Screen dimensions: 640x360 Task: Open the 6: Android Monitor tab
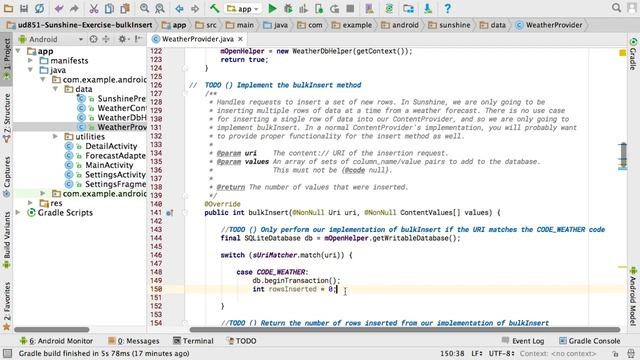coord(56,341)
